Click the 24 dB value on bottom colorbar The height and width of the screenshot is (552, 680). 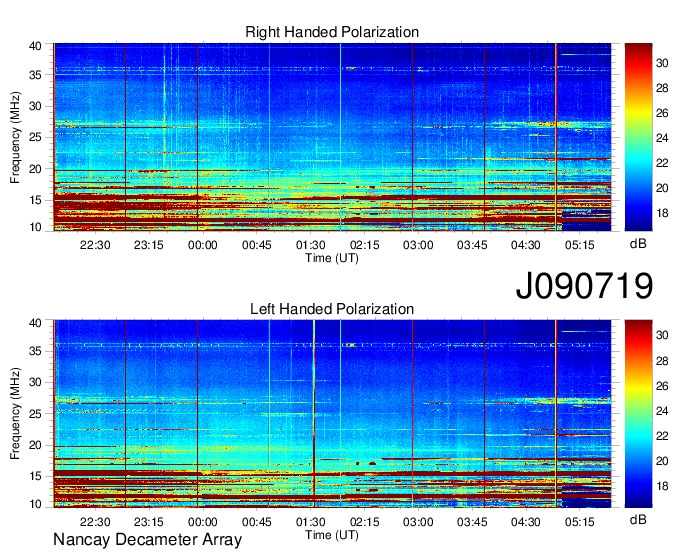pyautogui.click(x=662, y=411)
